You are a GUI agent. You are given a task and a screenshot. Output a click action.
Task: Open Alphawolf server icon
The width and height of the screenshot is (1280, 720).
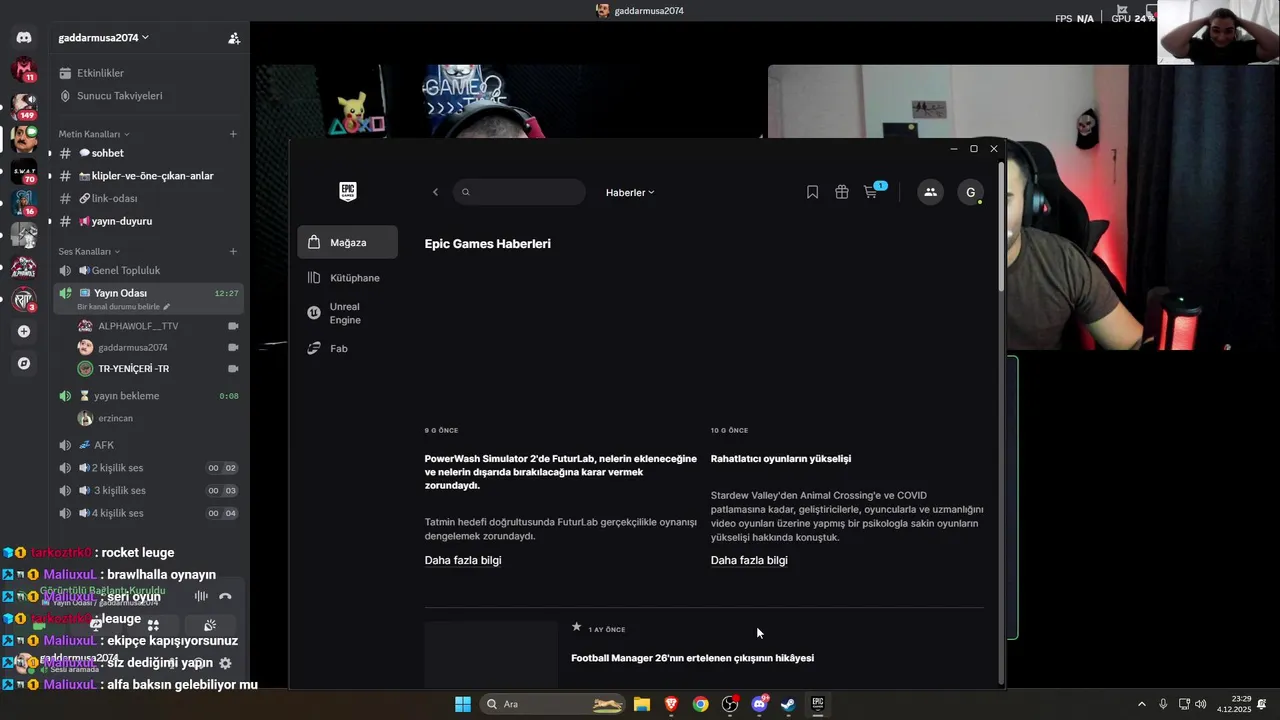(24, 267)
